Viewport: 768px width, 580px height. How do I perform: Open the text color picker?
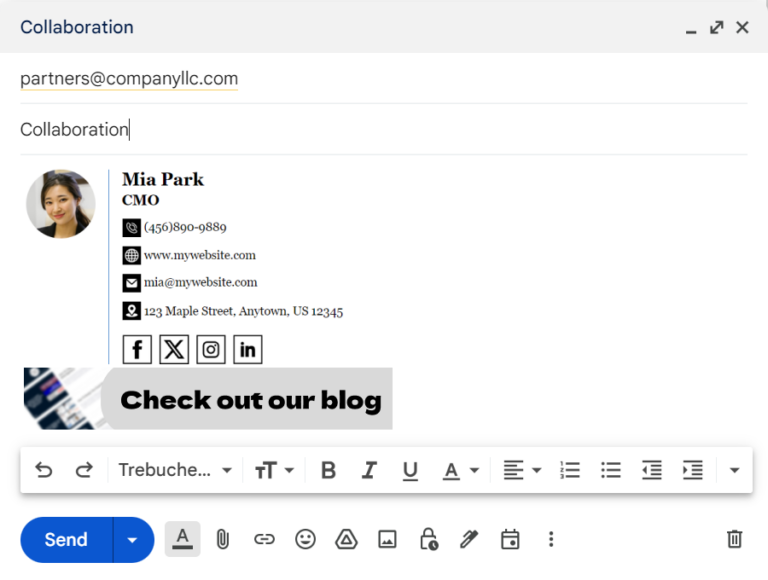click(460, 470)
